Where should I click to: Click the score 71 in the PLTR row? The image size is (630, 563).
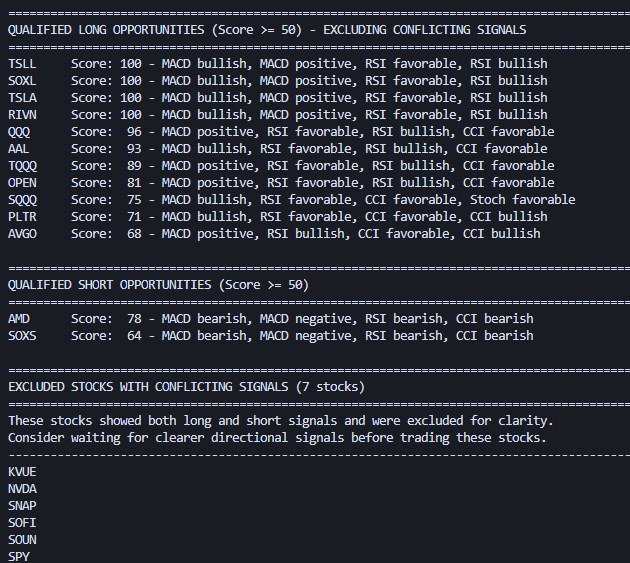pos(134,217)
